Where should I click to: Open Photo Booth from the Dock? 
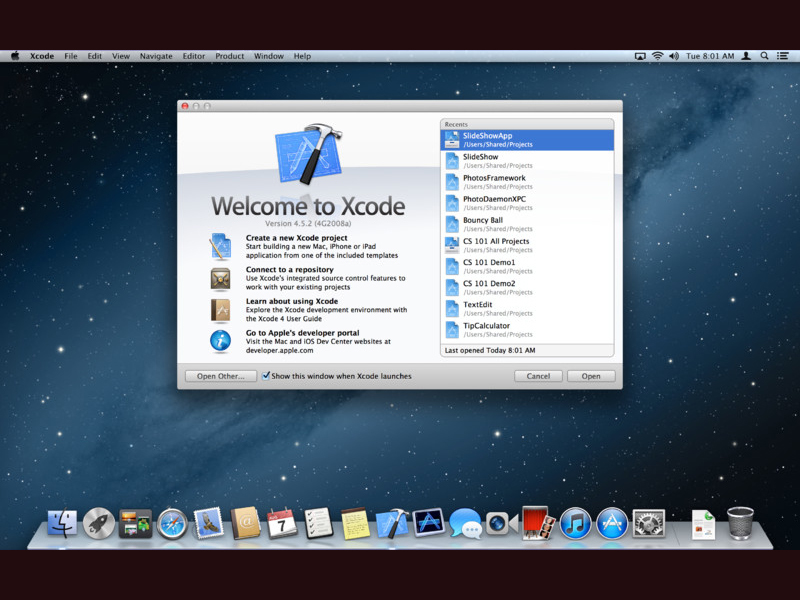[x=538, y=522]
